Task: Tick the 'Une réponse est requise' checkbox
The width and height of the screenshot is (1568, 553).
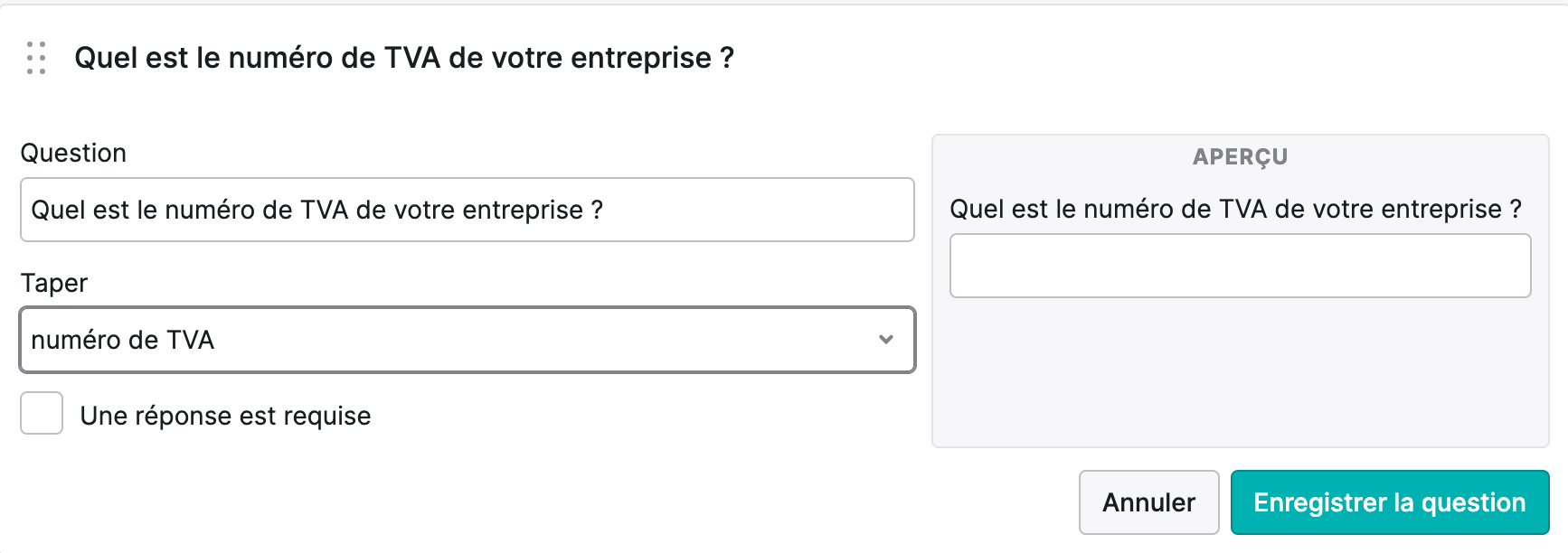Action: pyautogui.click(x=42, y=413)
